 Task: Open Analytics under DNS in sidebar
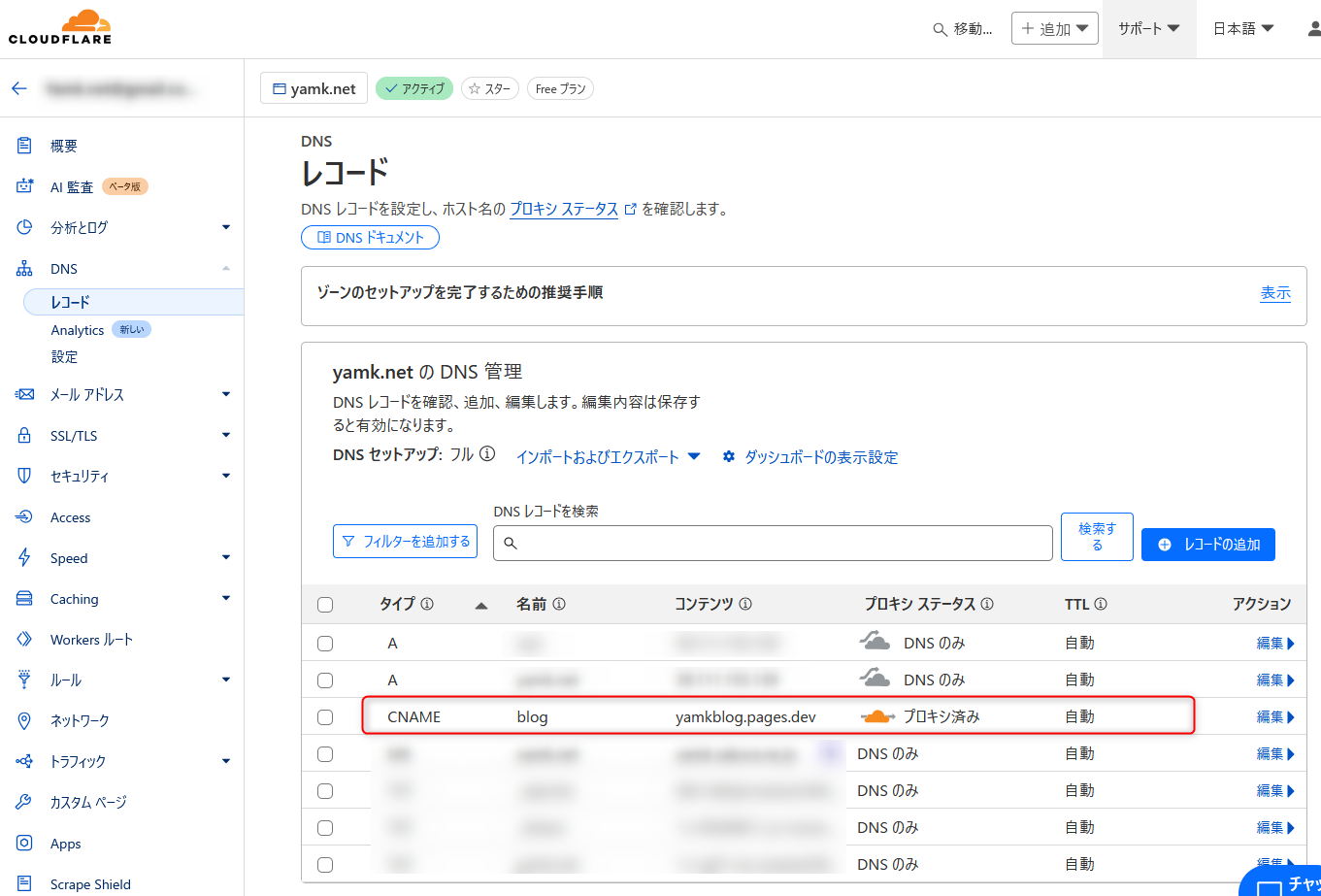(x=78, y=330)
